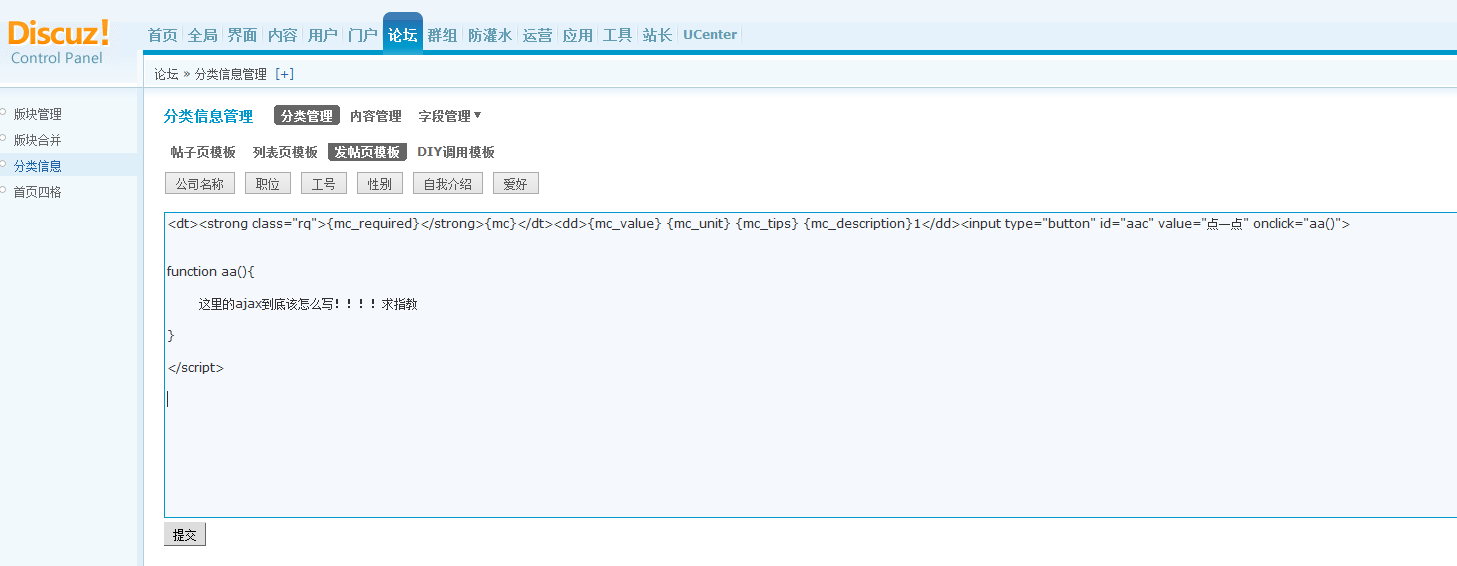This screenshot has width=1457, height=566.
Task: Insert the 公司名称 field button
Action: (200, 184)
